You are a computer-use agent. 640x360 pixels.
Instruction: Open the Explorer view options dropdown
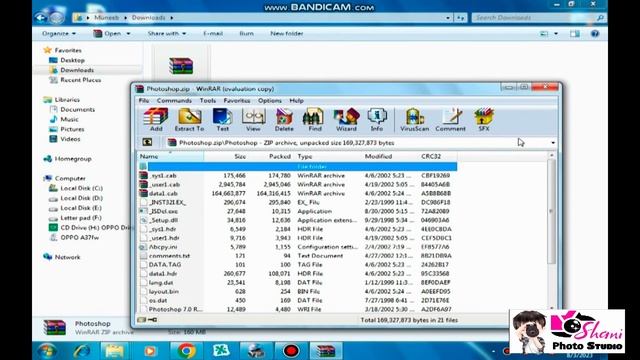tap(556, 33)
